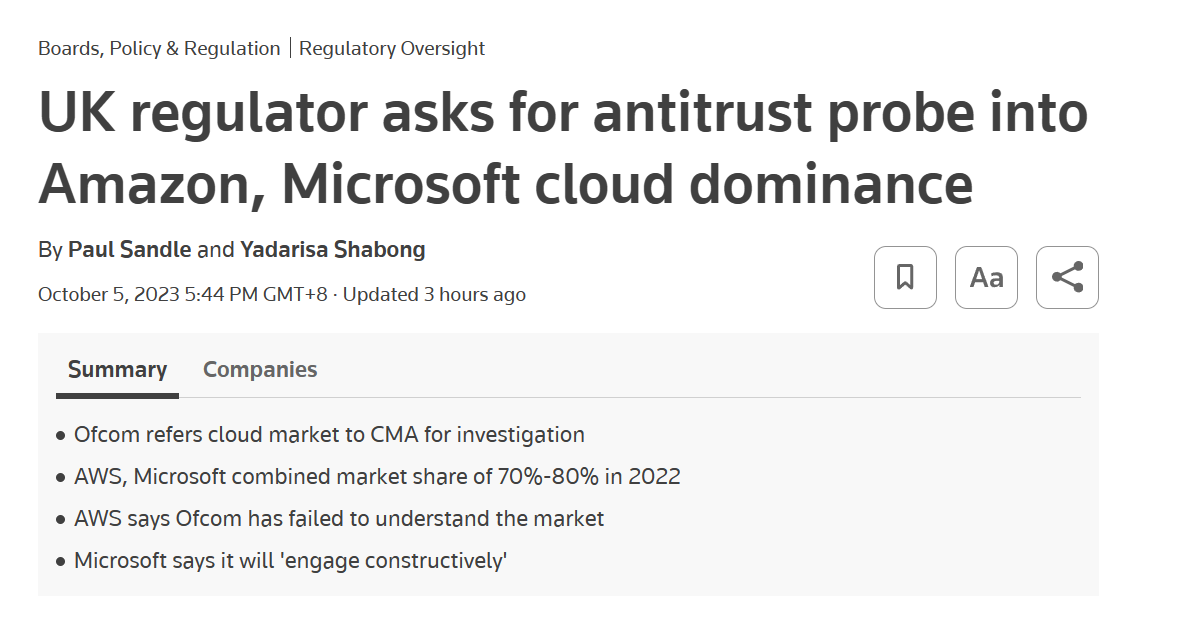
Task: View author Yadarisa Shabong's profile
Action: (x=333, y=249)
